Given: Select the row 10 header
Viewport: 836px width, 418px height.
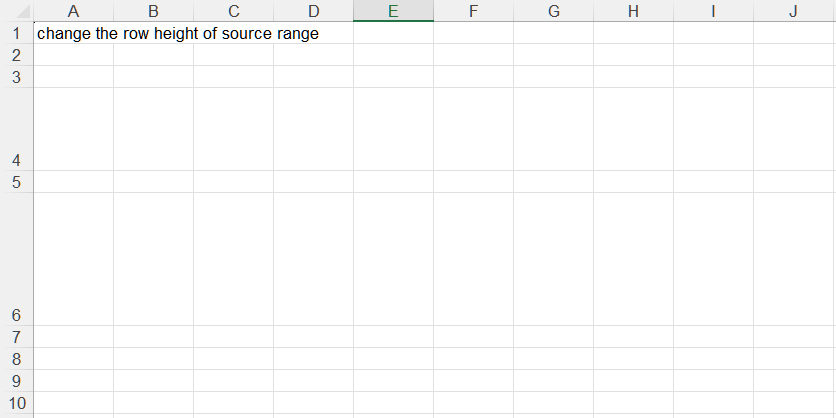Looking at the screenshot, I should tap(16, 403).
